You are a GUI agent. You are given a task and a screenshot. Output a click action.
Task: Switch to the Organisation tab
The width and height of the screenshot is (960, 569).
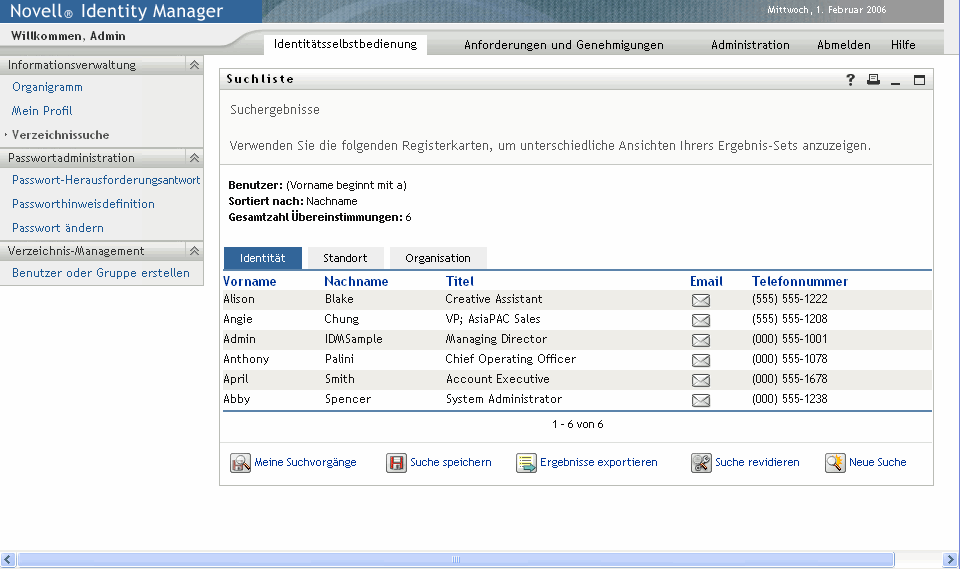point(438,258)
